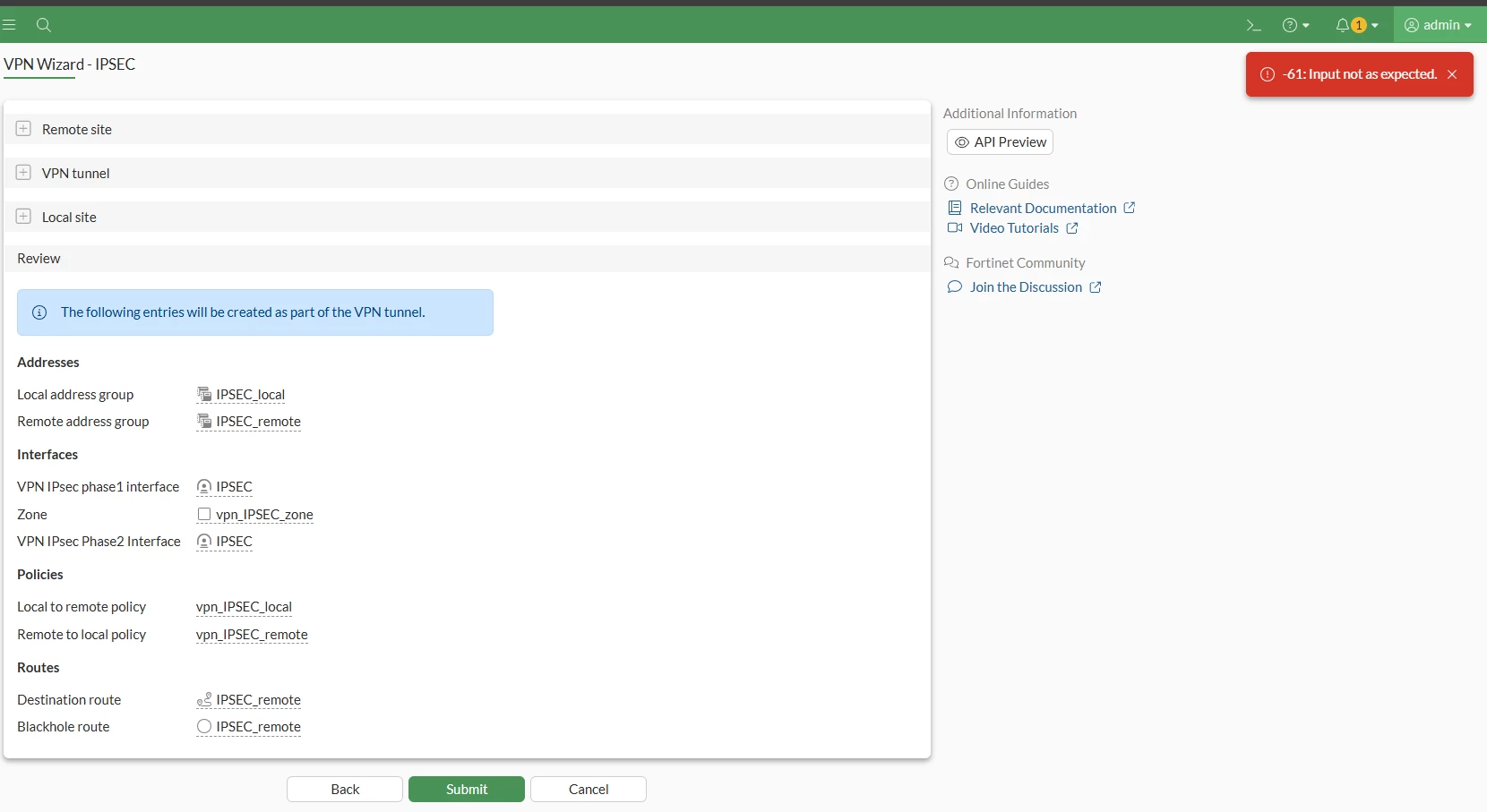1487x812 pixels.
Task: Open the notifications bell menu
Action: point(1356,25)
